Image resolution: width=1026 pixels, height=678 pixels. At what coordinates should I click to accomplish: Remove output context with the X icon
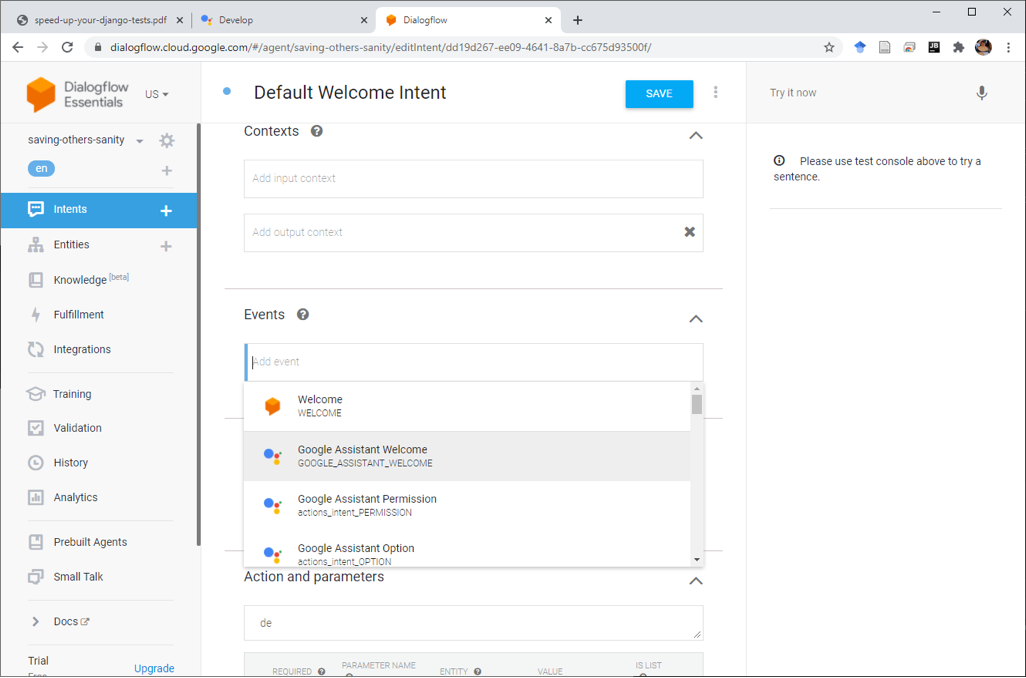pyautogui.click(x=690, y=232)
